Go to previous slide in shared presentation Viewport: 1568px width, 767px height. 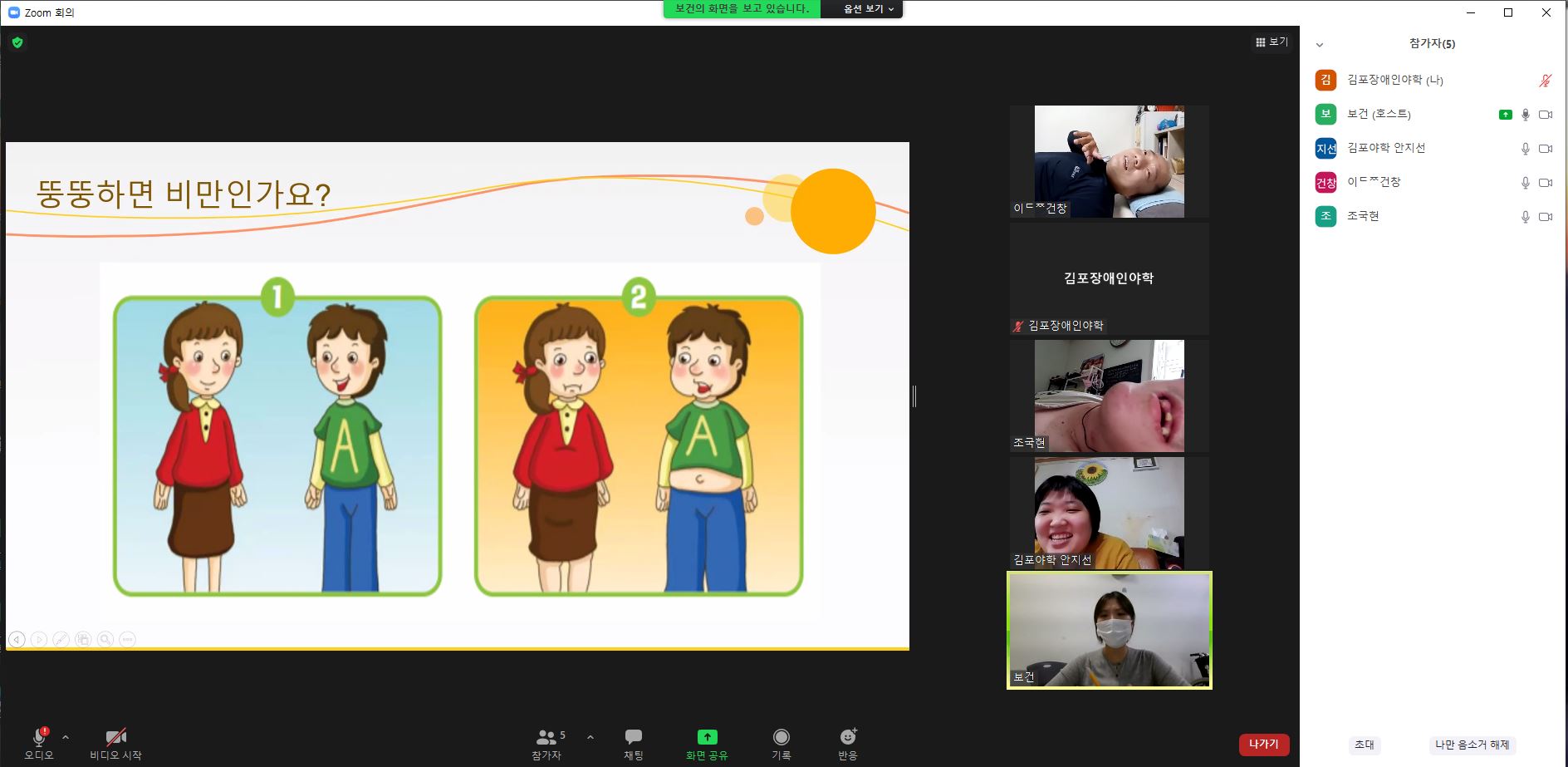click(17, 639)
